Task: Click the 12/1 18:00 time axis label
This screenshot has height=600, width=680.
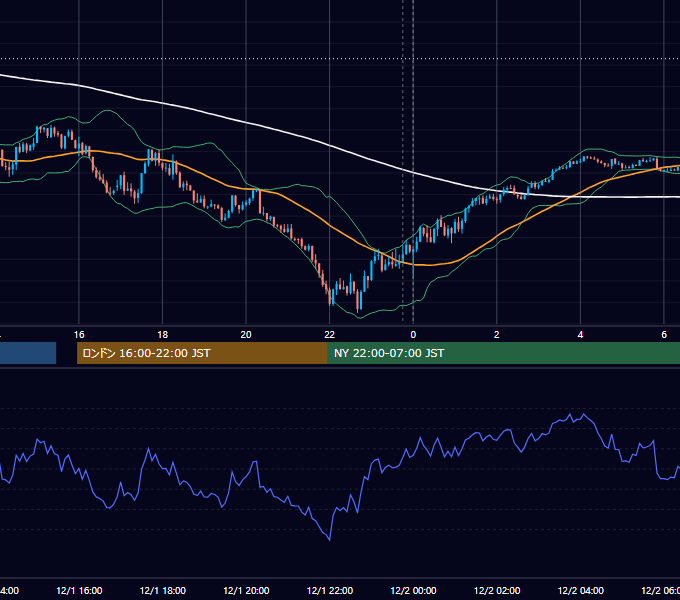Action: coord(163,590)
